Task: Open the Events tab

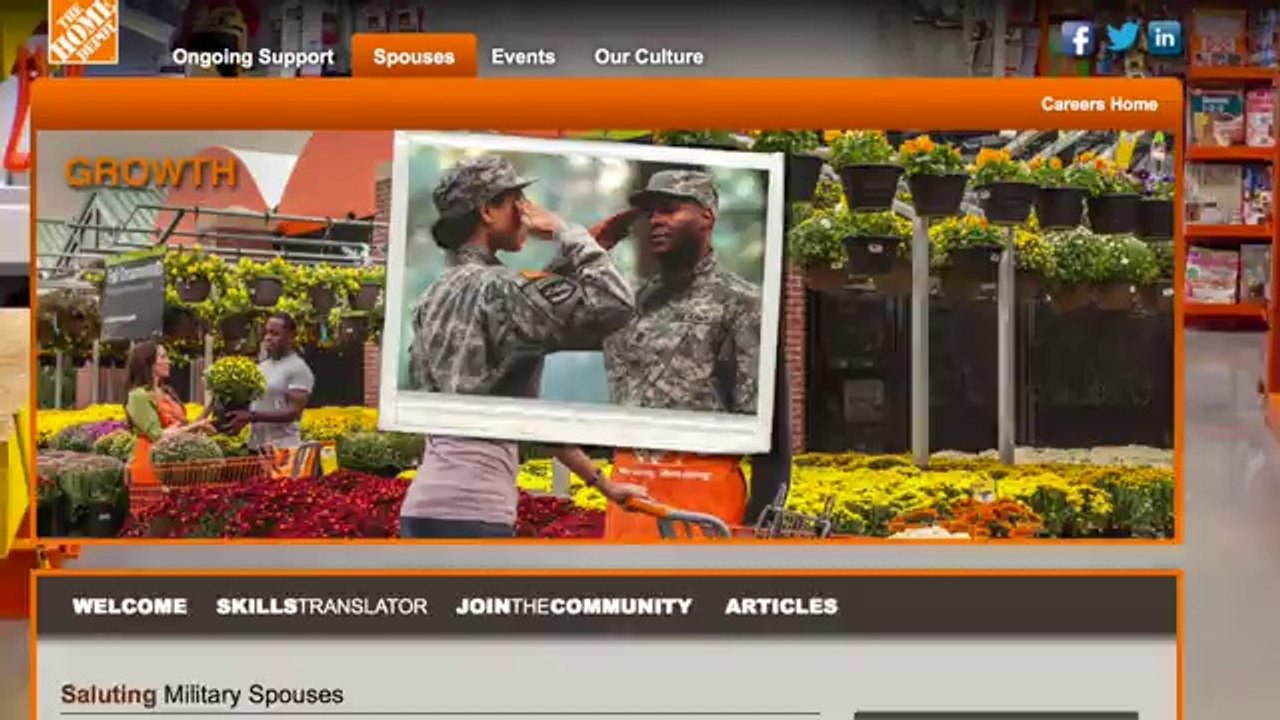Action: [x=523, y=57]
